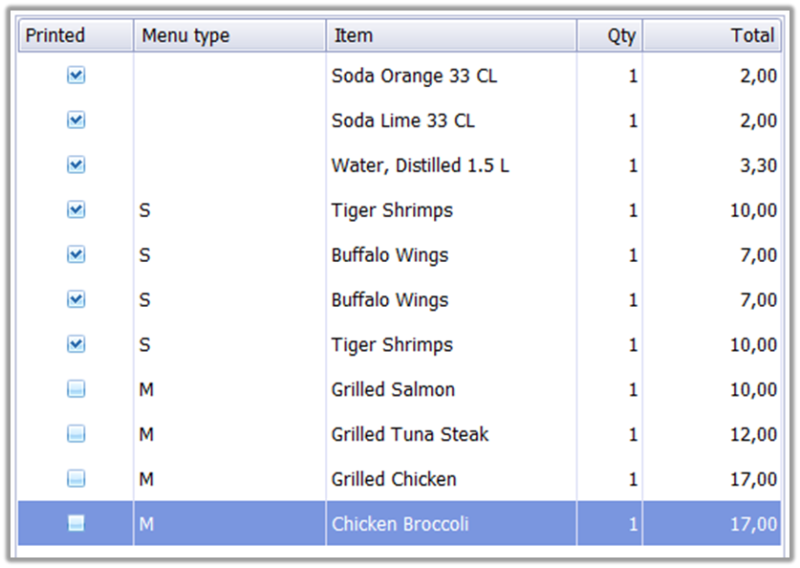Image resolution: width=800 pixels, height=568 pixels.
Task: Select the Water, Distilled 1.5 L item
Action: [x=420, y=165]
